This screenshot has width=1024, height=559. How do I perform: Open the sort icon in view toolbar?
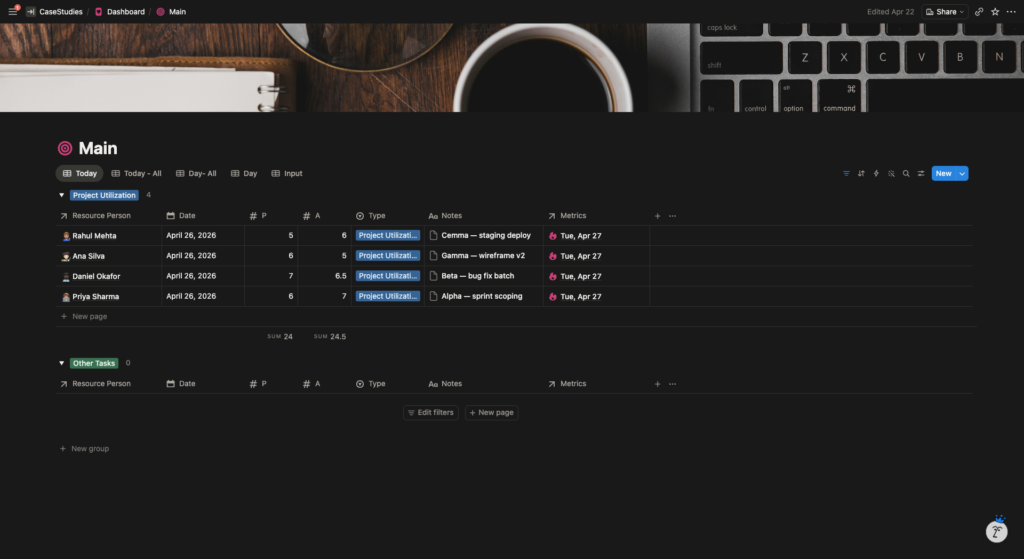point(861,174)
